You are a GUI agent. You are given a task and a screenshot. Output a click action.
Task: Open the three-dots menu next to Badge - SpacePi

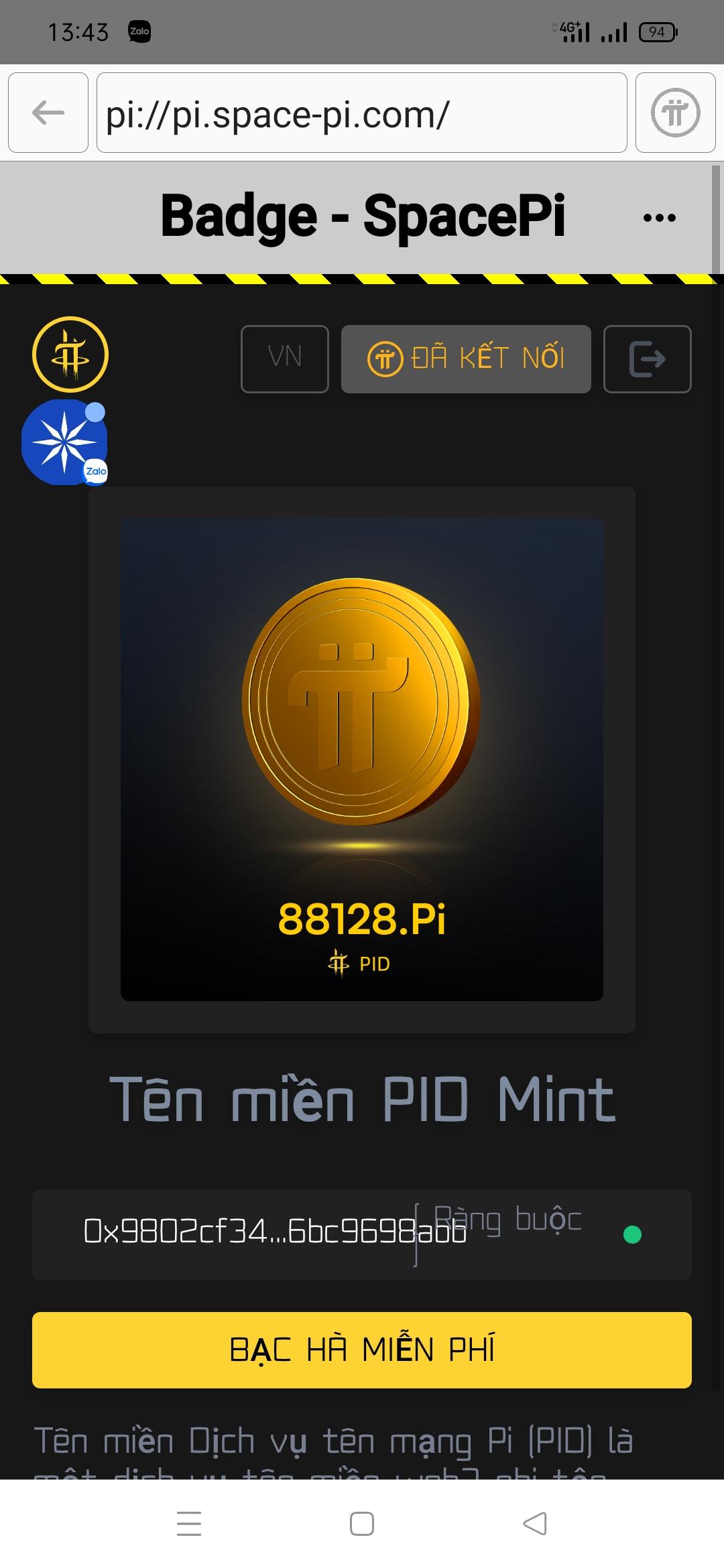[659, 217]
